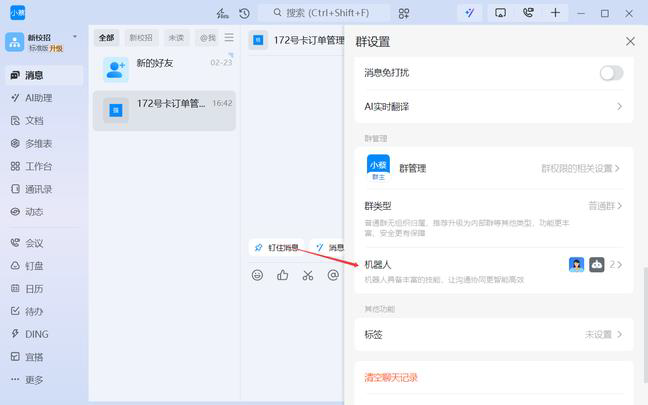Open 工作台 in the sidebar

(44, 166)
